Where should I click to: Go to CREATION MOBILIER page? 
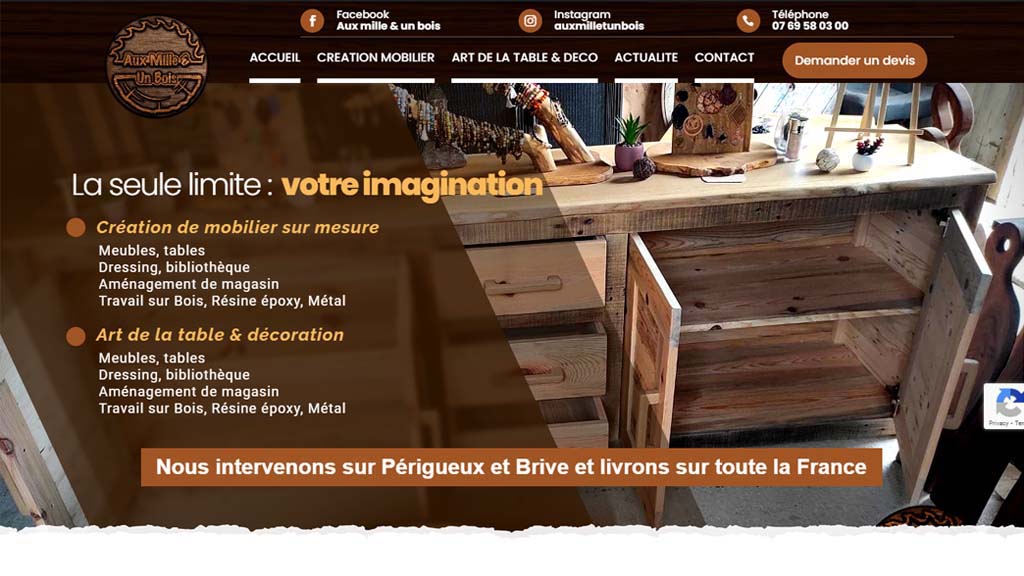pyautogui.click(x=376, y=58)
